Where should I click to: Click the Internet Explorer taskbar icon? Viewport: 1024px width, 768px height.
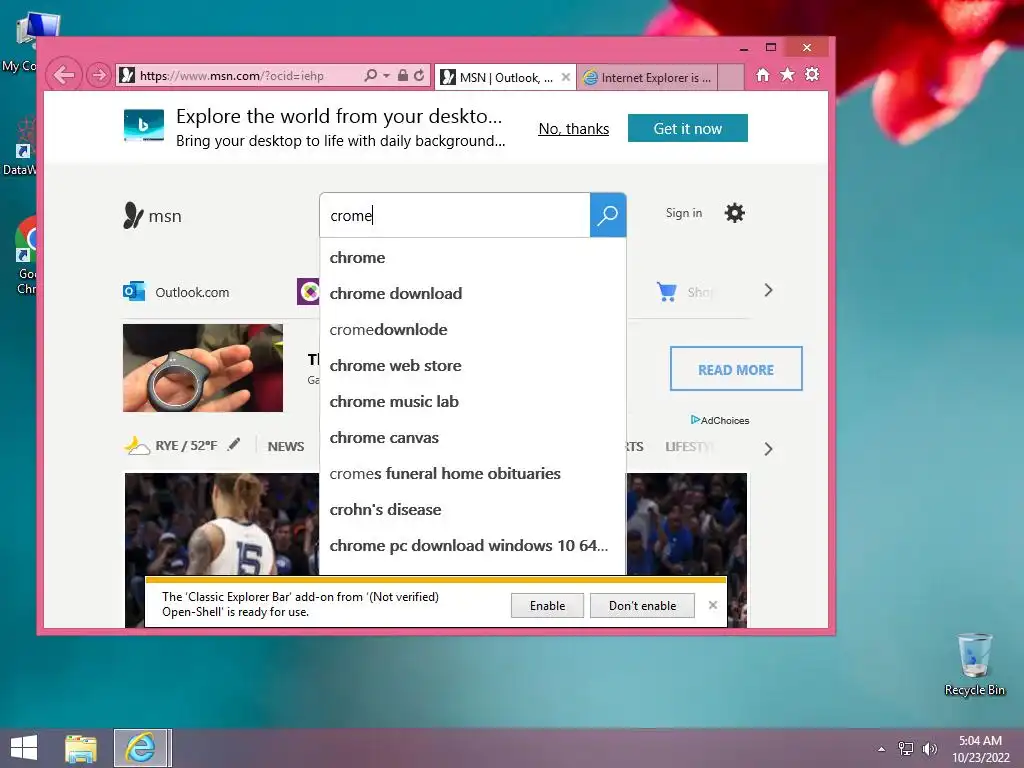tap(142, 748)
